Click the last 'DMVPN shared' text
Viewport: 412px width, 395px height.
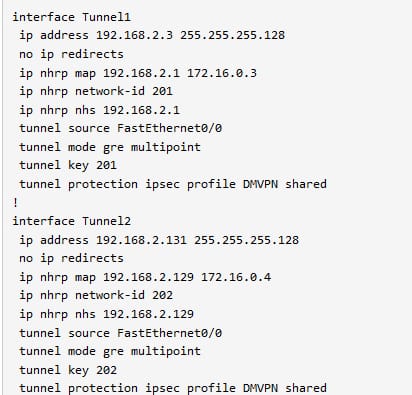click(x=285, y=388)
